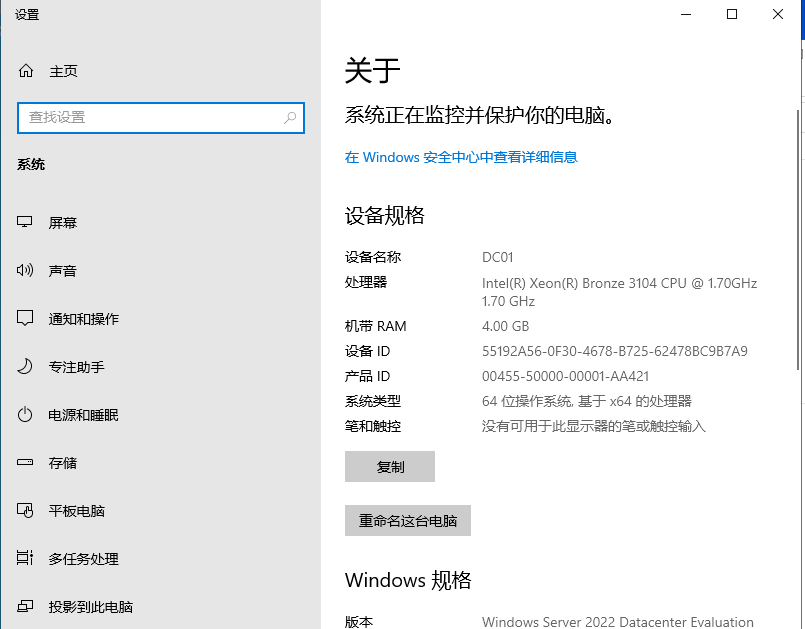The height and width of the screenshot is (629, 805).
Task: Click the home icon beside 主页
Action: click(26, 71)
